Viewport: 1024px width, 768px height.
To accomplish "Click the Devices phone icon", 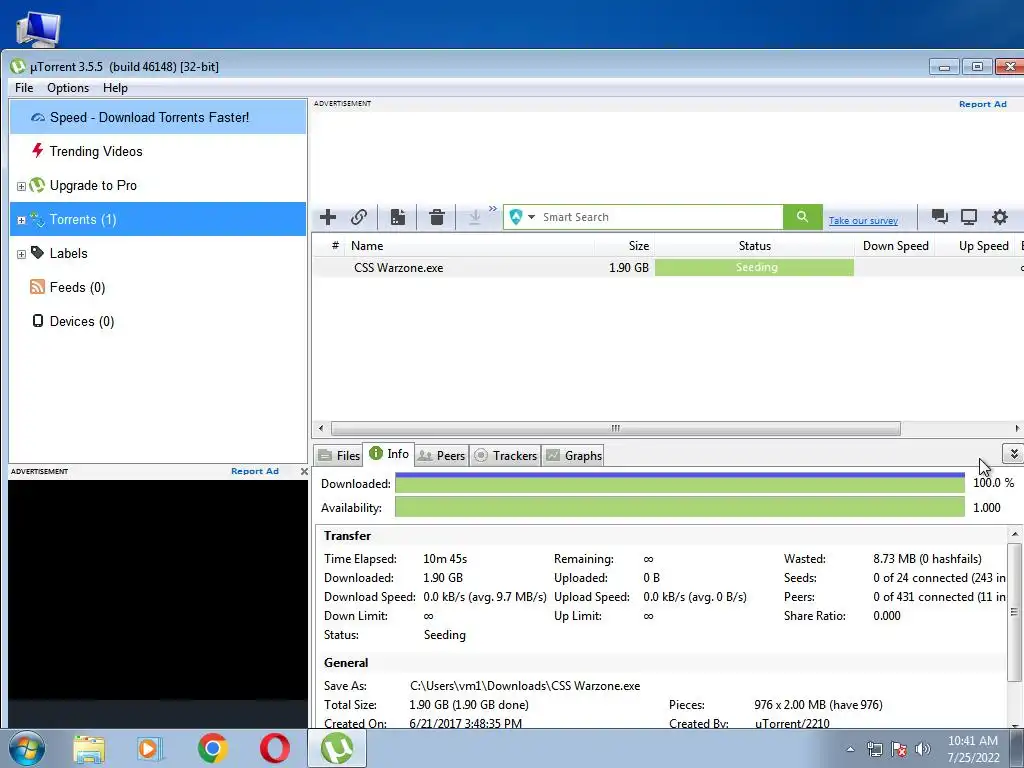I will pyautogui.click(x=38, y=321).
